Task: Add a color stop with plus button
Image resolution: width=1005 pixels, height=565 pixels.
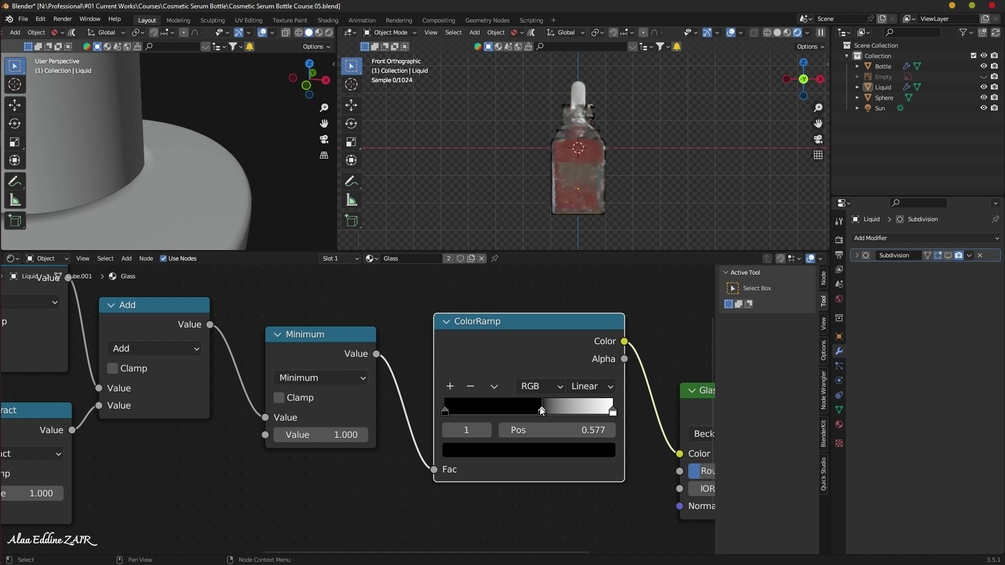Action: [x=450, y=386]
